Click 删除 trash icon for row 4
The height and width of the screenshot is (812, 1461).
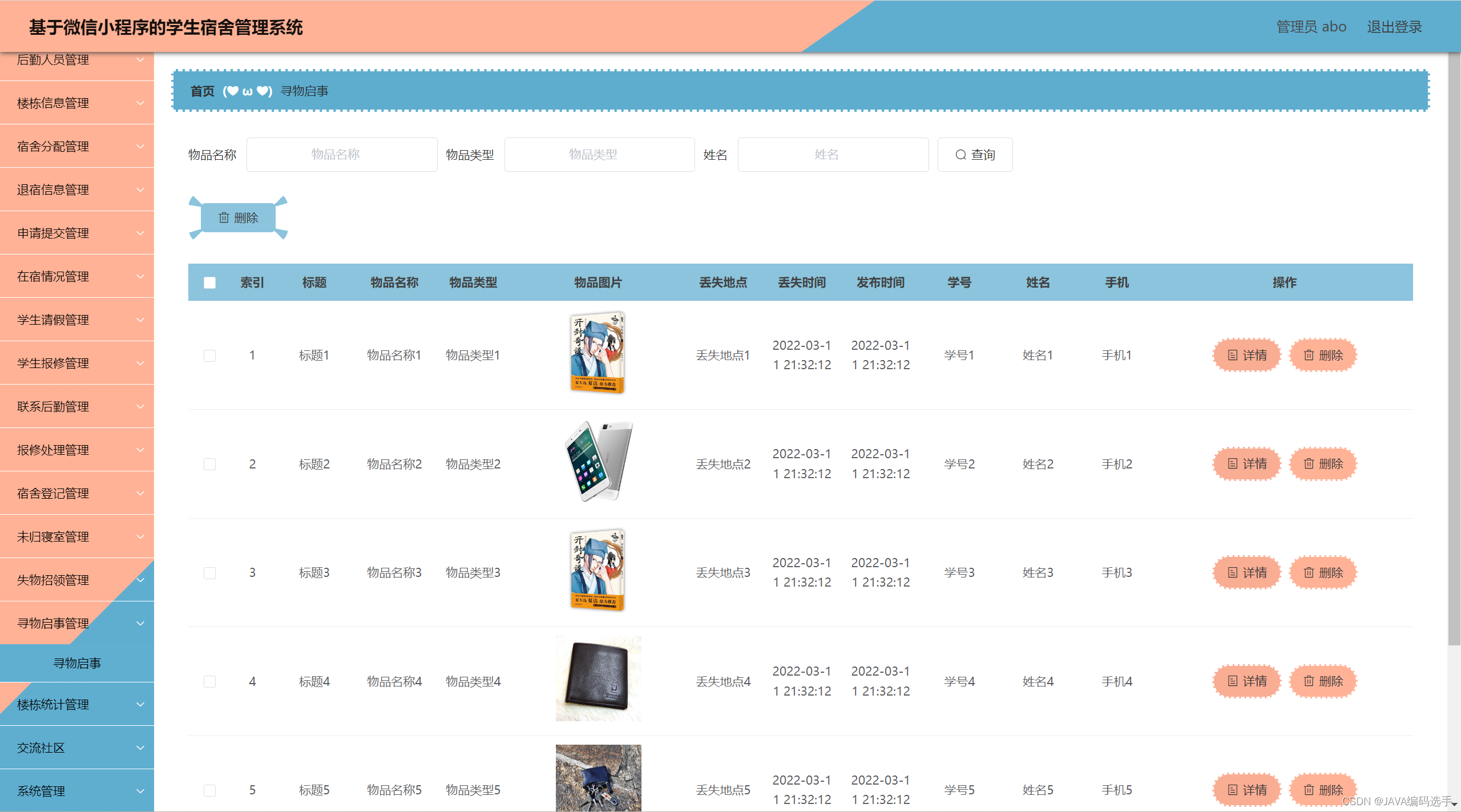tap(1309, 681)
